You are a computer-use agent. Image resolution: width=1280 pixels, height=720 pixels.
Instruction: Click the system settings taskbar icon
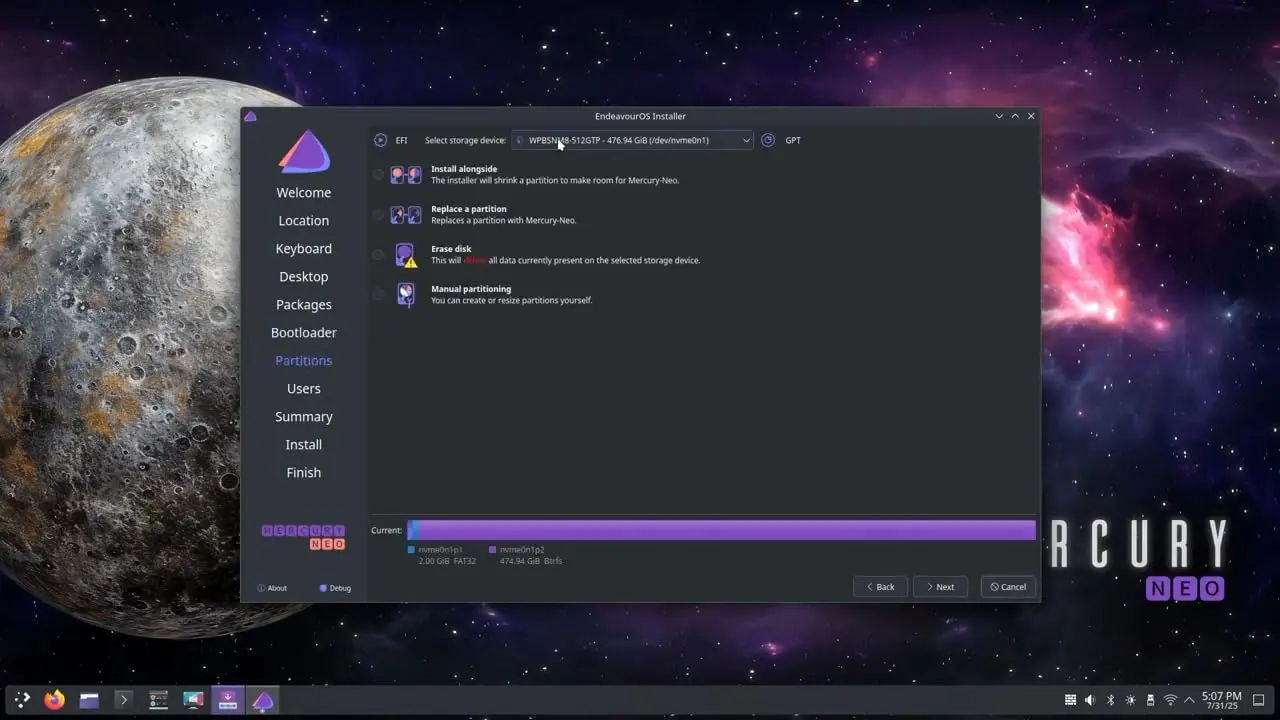point(158,700)
